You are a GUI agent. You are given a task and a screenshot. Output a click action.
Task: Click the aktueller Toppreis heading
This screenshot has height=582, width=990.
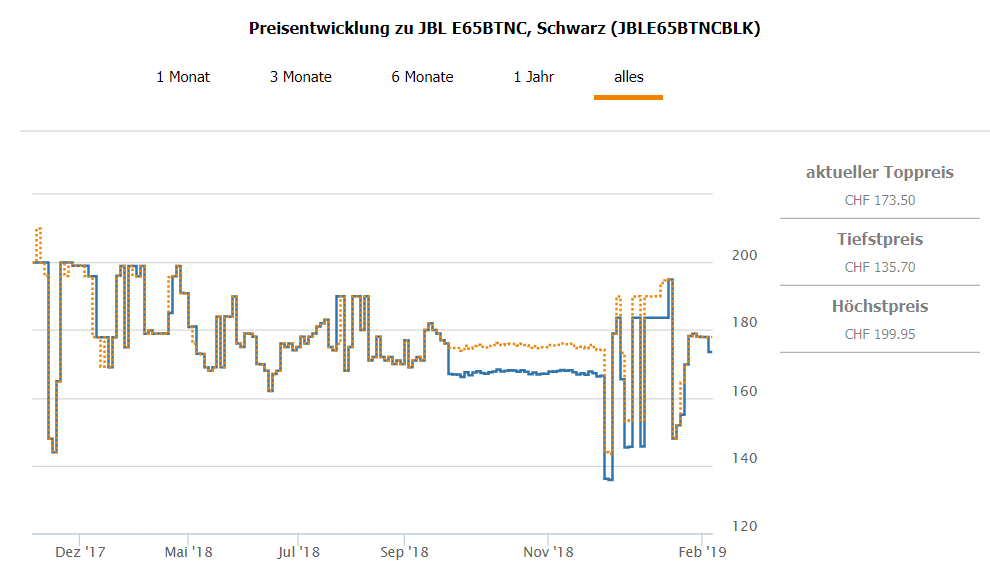[879, 173]
